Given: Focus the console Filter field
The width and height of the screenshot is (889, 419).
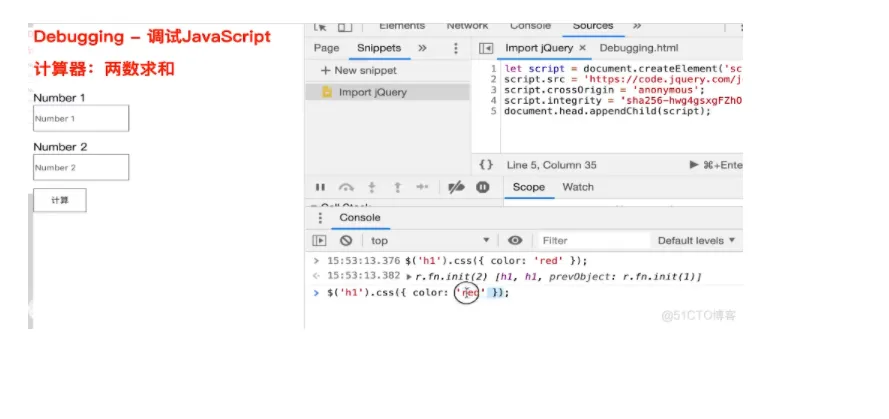Looking at the screenshot, I should coord(594,240).
